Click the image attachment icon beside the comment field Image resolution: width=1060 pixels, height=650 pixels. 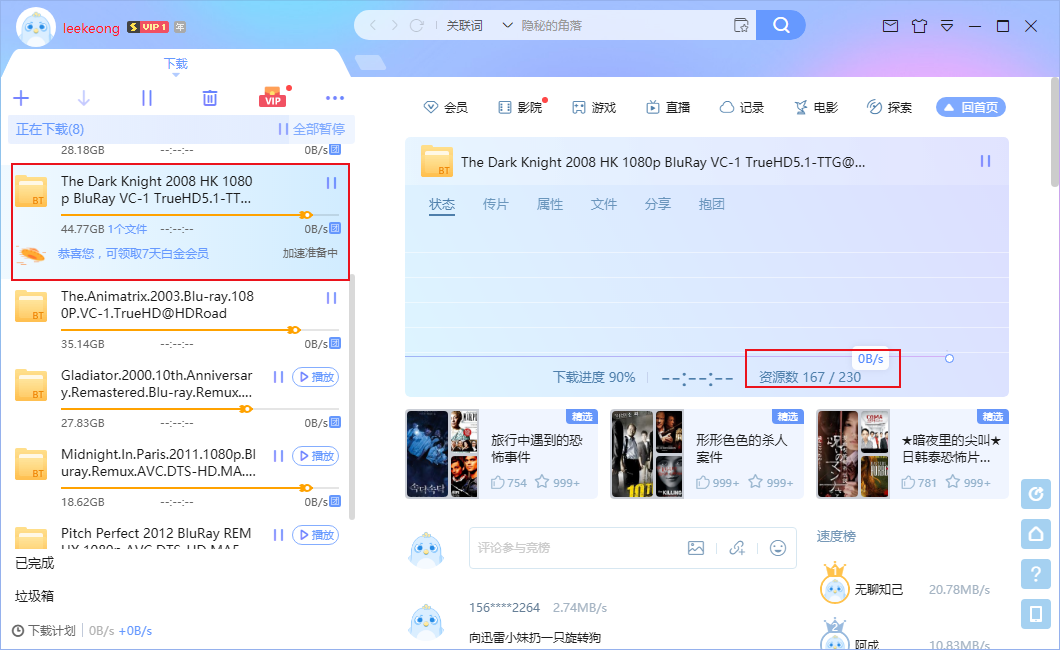tap(696, 548)
